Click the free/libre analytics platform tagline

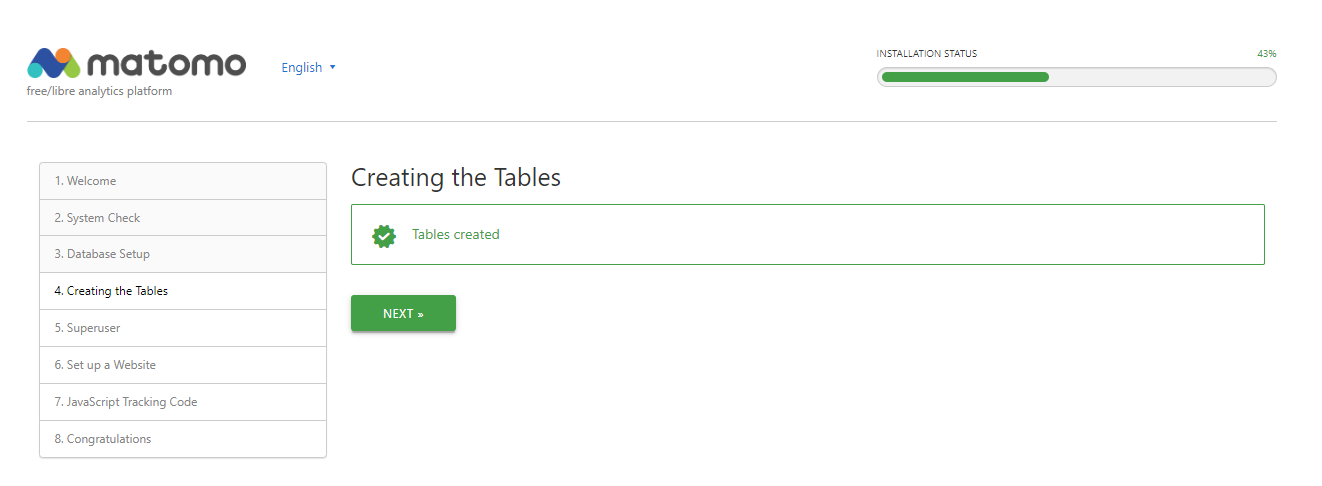pyautogui.click(x=99, y=91)
